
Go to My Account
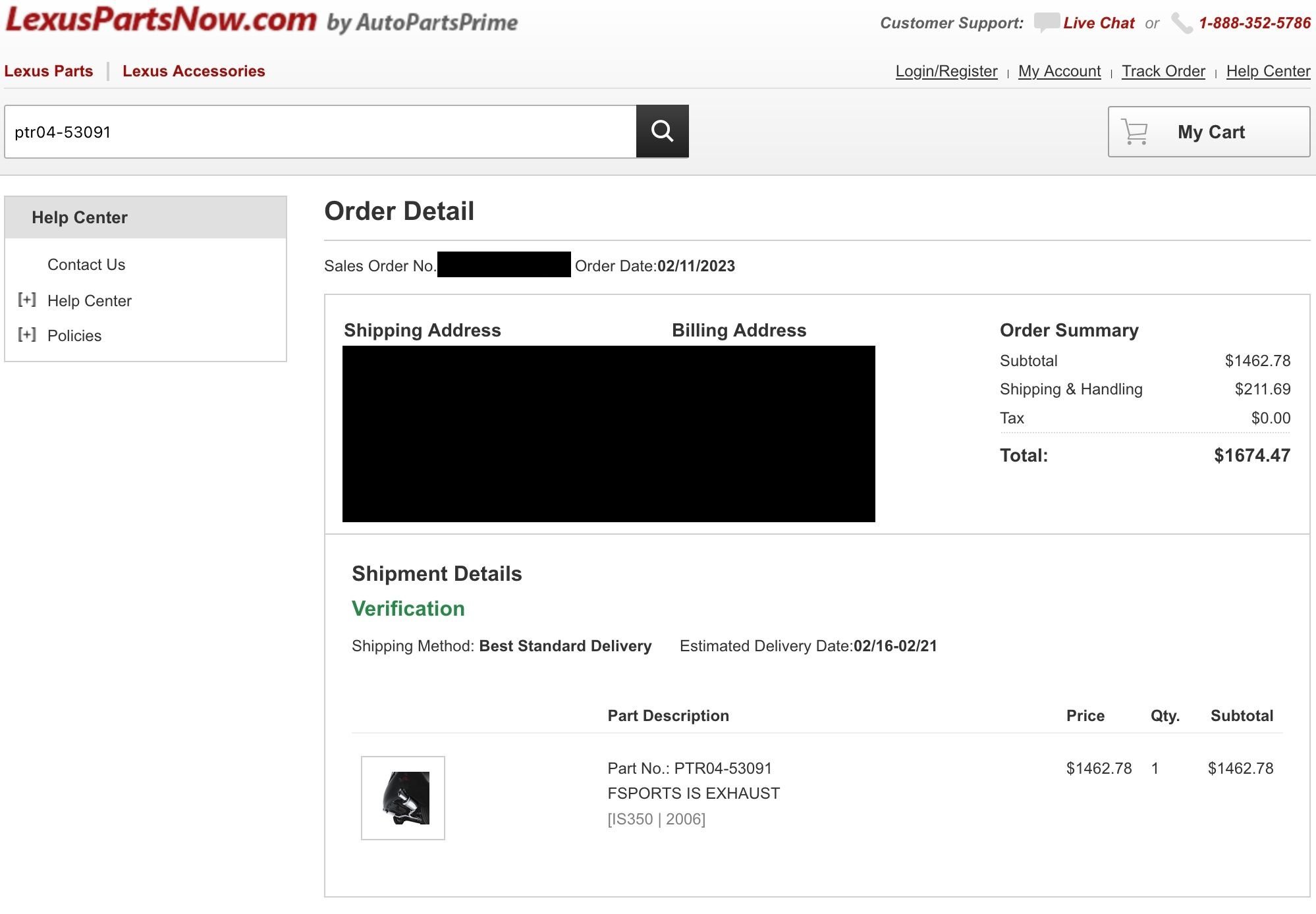[1059, 71]
